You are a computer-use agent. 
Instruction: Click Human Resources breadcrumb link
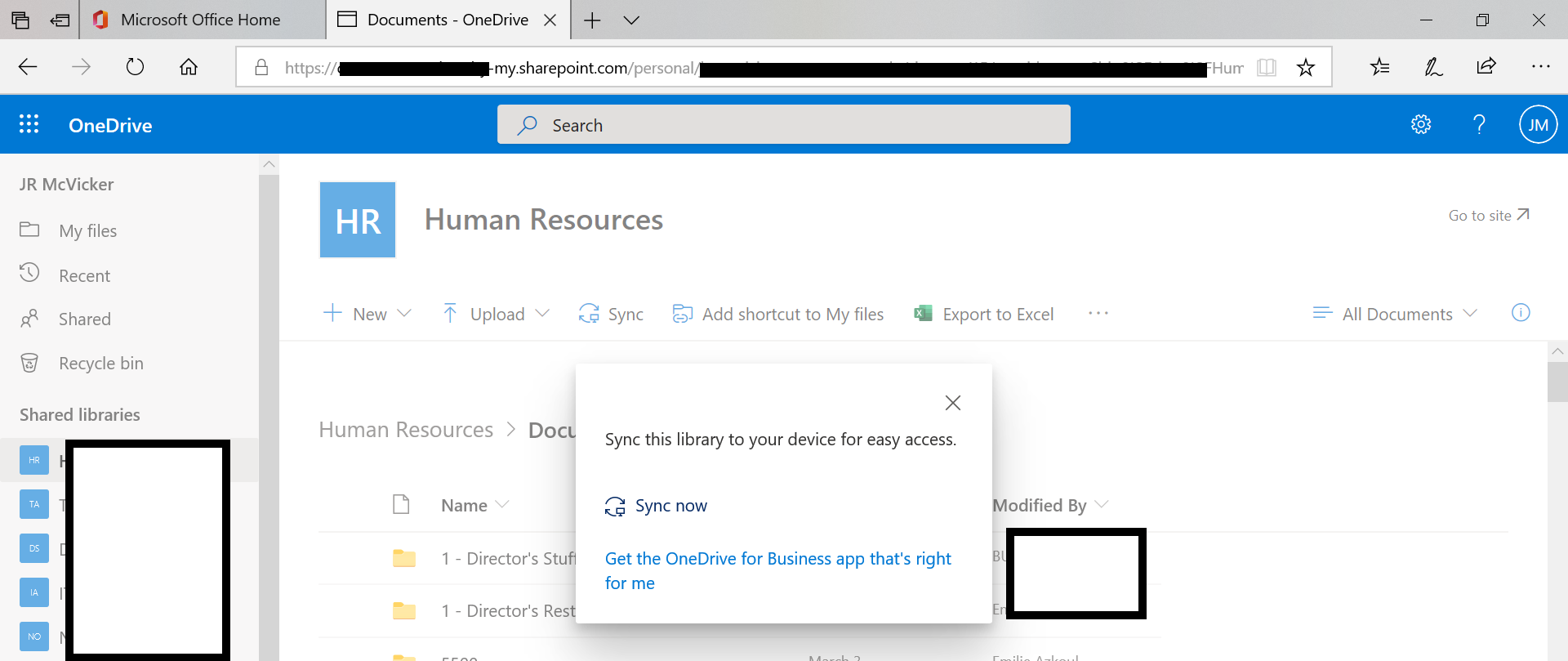[406, 430]
